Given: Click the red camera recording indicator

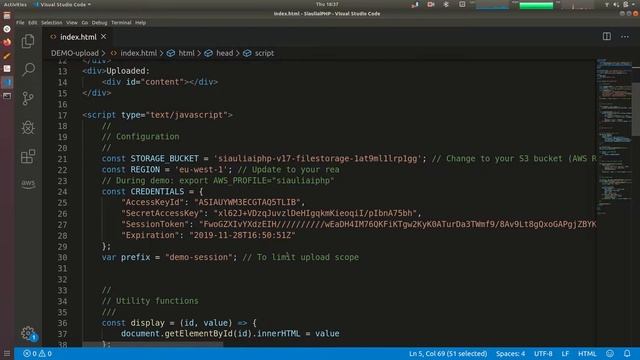Looking at the screenshot, I should pyautogui.click(x=431, y=4).
